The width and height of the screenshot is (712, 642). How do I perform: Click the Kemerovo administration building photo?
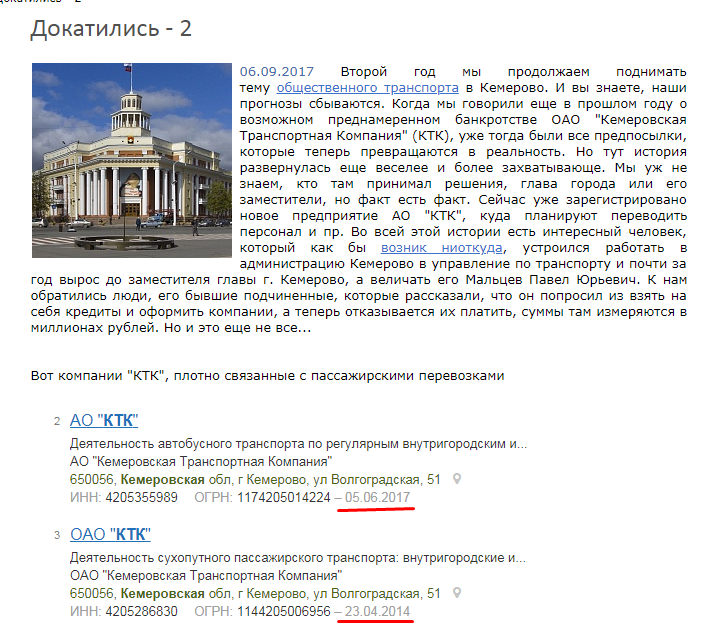(x=132, y=160)
